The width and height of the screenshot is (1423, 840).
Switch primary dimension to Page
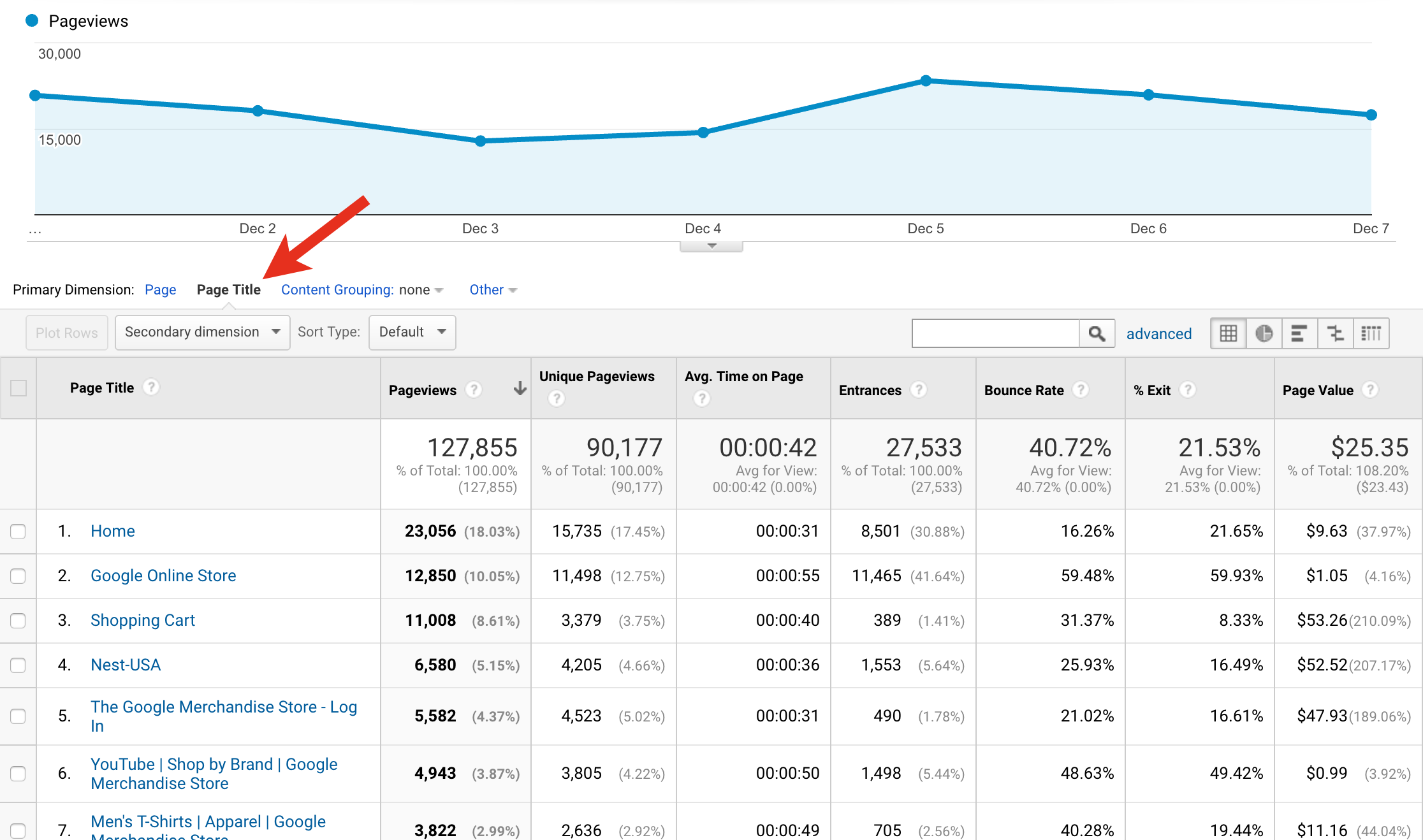[x=161, y=289]
